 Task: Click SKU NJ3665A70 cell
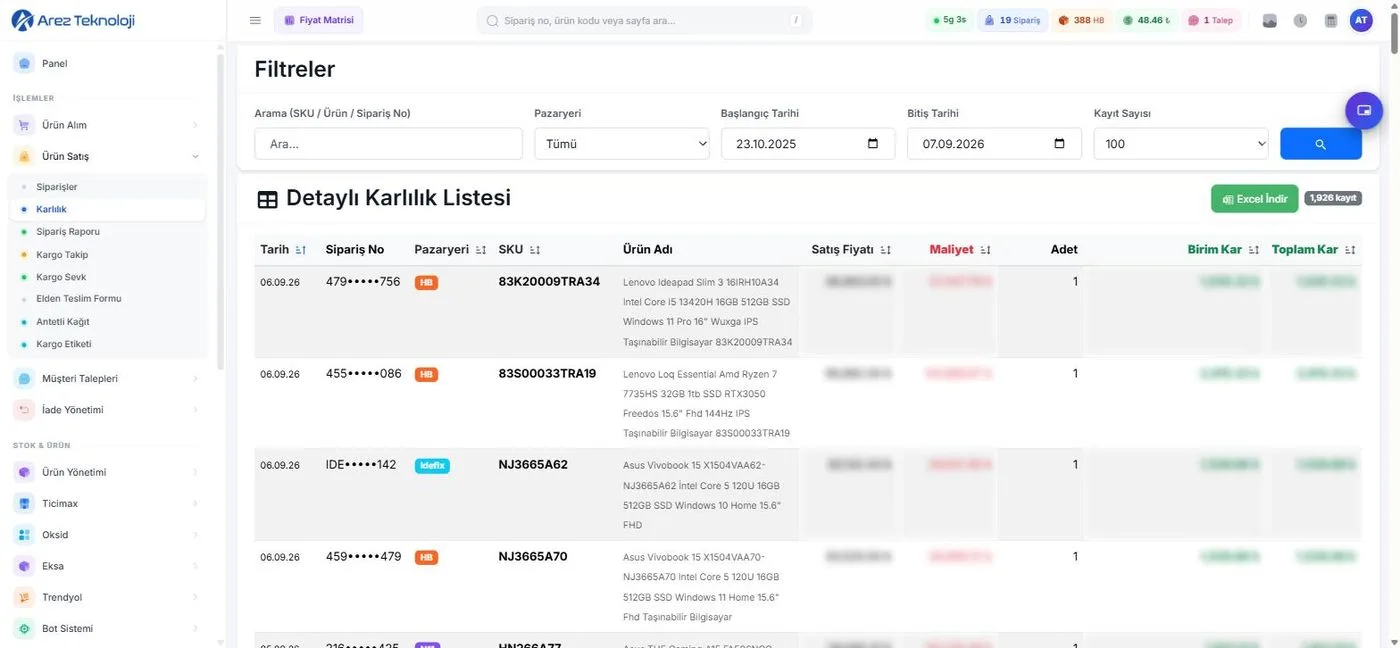[x=533, y=557]
